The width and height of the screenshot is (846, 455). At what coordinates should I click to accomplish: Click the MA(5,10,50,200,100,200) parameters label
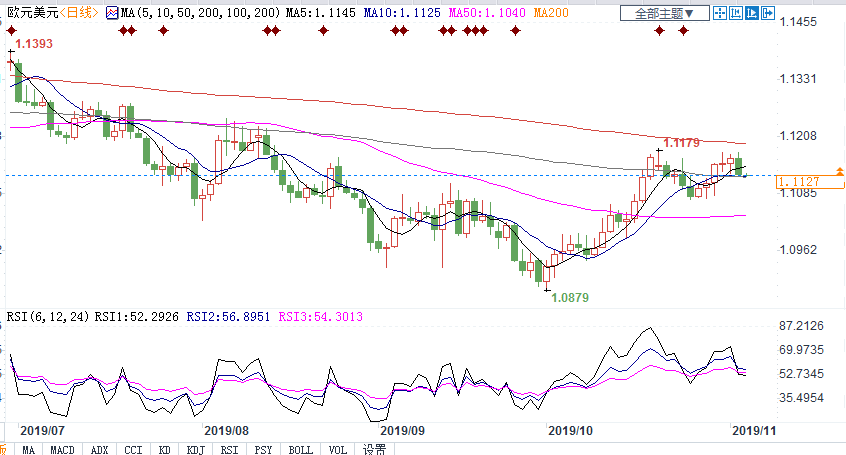(201, 13)
